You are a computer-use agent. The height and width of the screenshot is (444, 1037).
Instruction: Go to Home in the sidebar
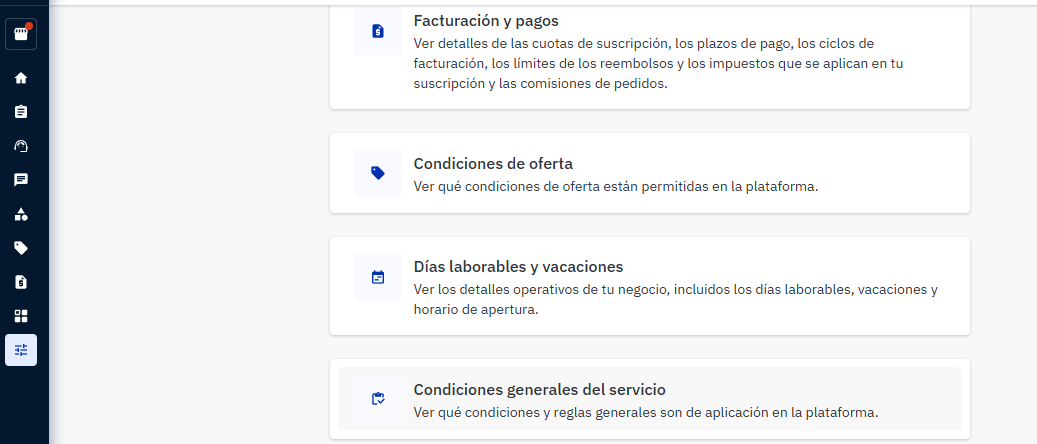coord(21,78)
